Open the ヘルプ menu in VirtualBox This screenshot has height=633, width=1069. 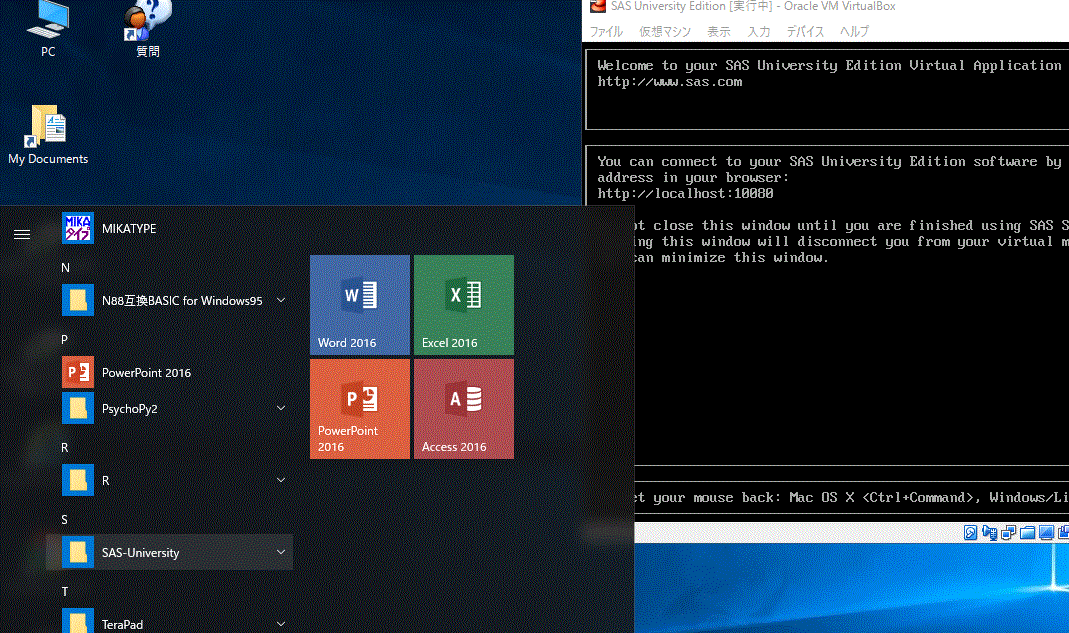[x=854, y=31]
